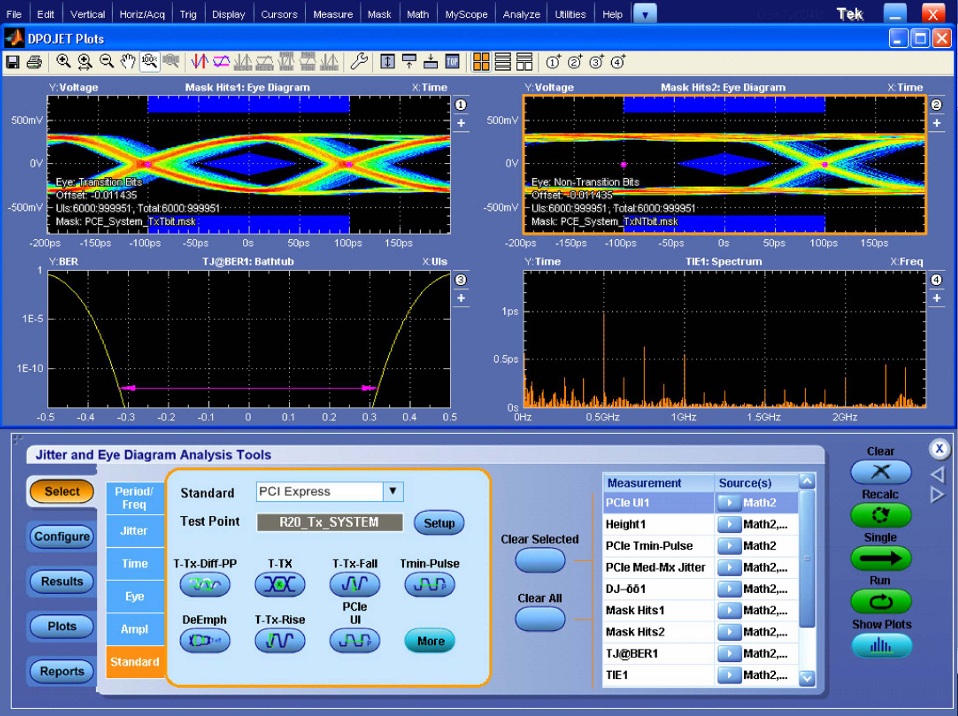This screenshot has width=958, height=716.
Task: Select the DeEmph measurement icon
Action: [x=205, y=640]
